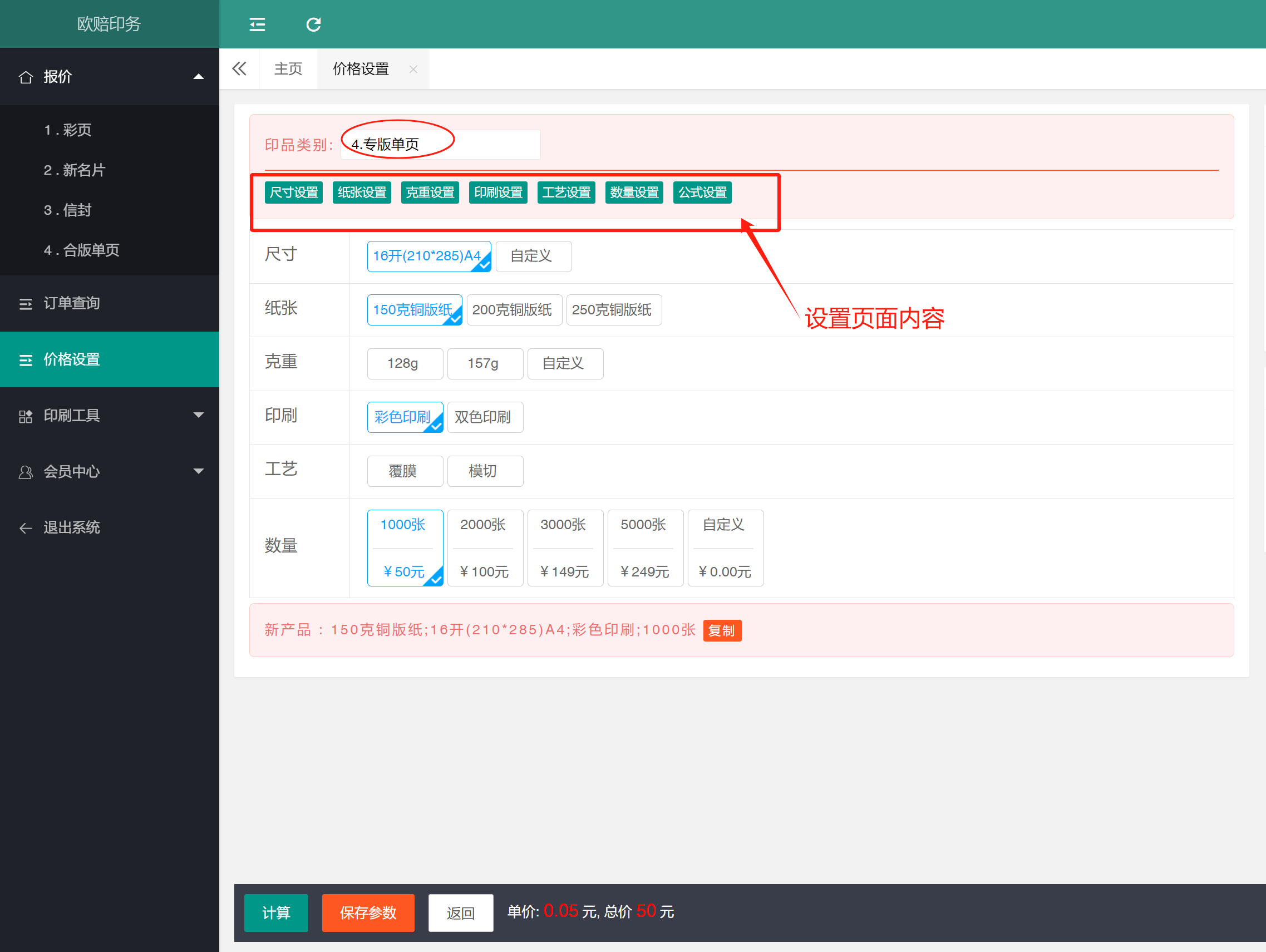Expand the 会员中心 dropdown arrow

[199, 471]
